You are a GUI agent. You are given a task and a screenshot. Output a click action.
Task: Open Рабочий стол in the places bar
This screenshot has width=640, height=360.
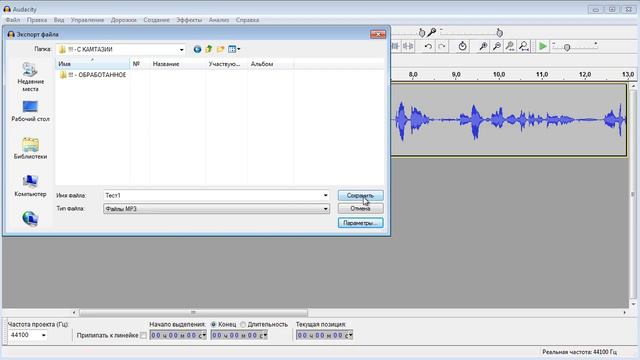coord(30,111)
